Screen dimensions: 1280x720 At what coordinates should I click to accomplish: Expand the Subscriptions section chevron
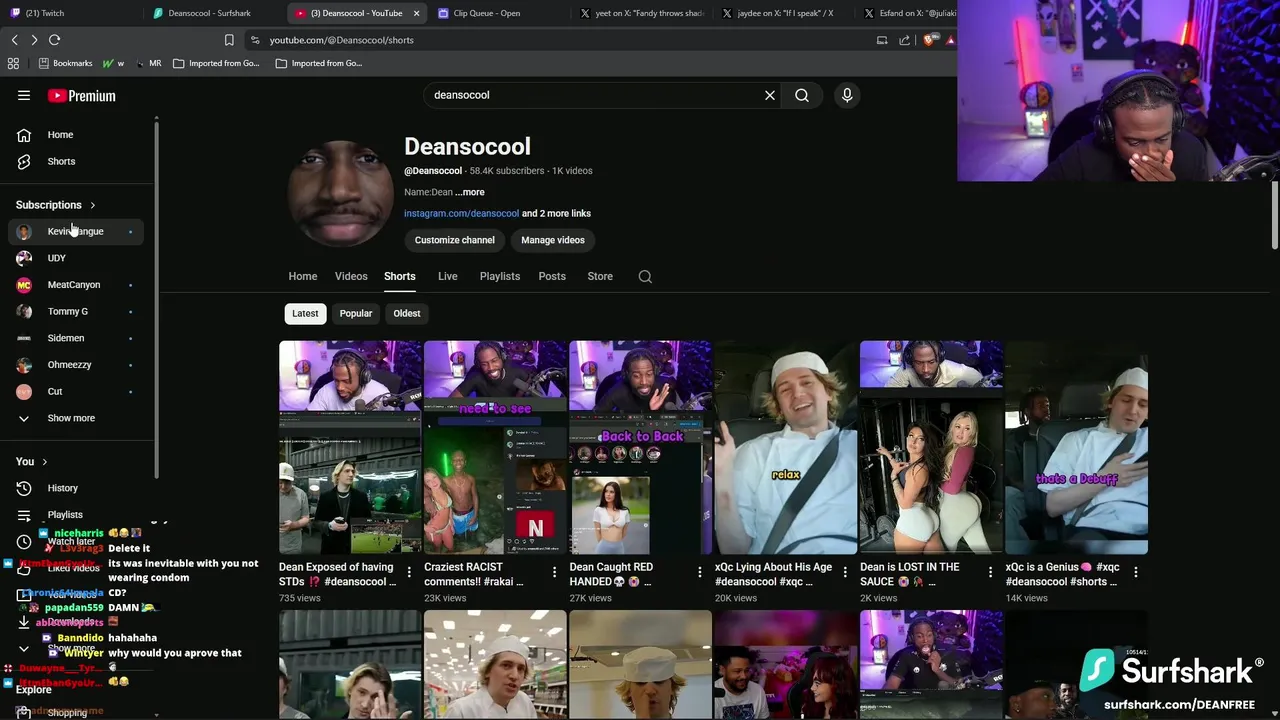coord(93,206)
